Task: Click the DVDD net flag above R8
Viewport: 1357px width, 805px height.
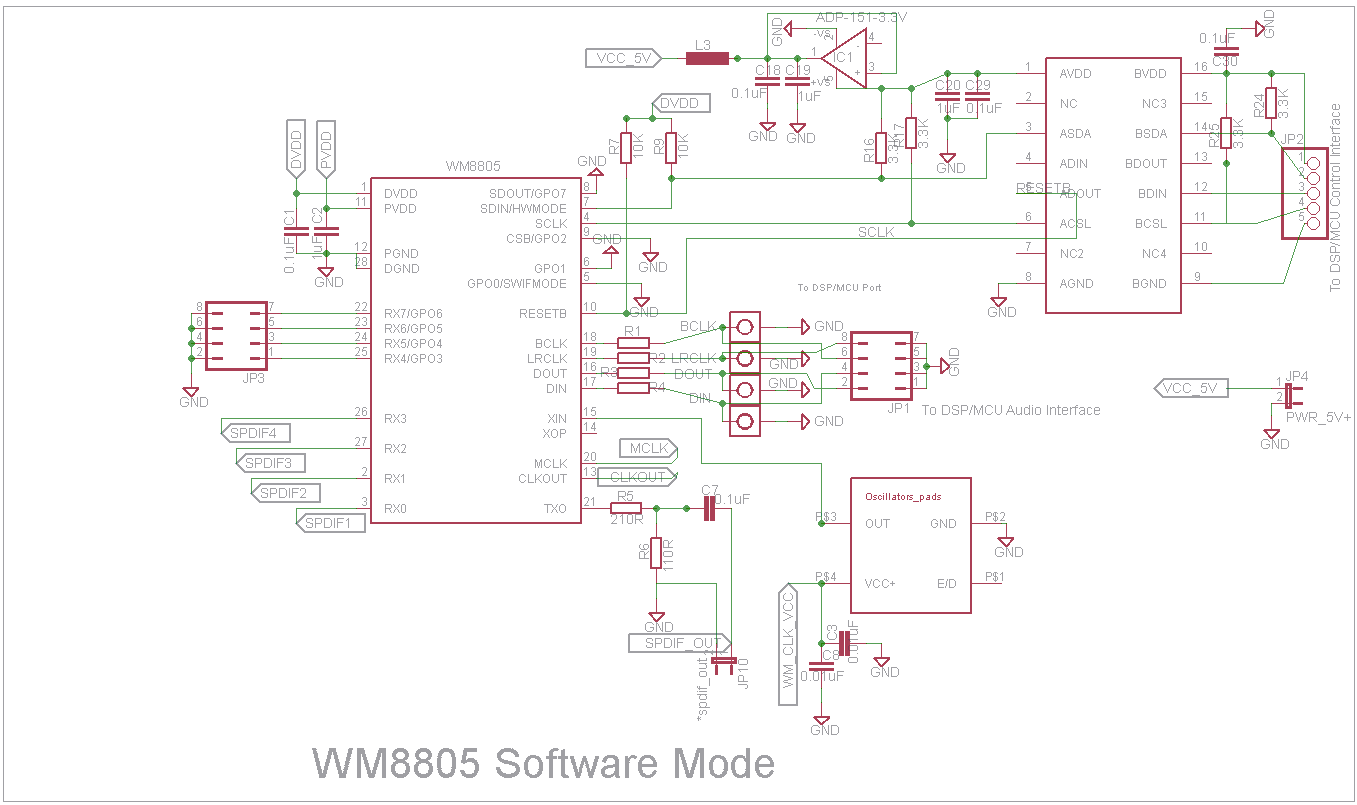Action: 680,103
